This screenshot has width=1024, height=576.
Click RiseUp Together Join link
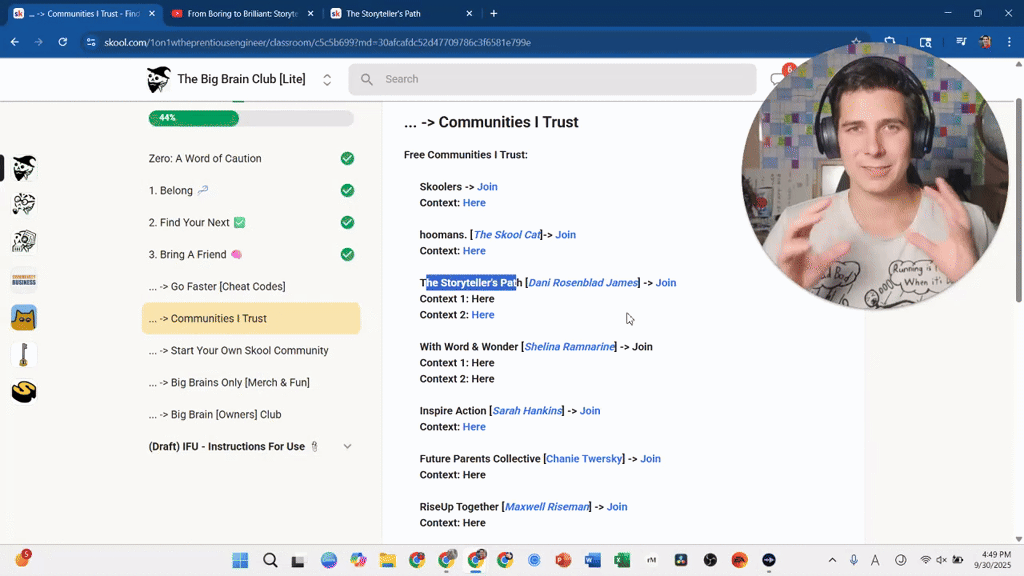(x=617, y=506)
